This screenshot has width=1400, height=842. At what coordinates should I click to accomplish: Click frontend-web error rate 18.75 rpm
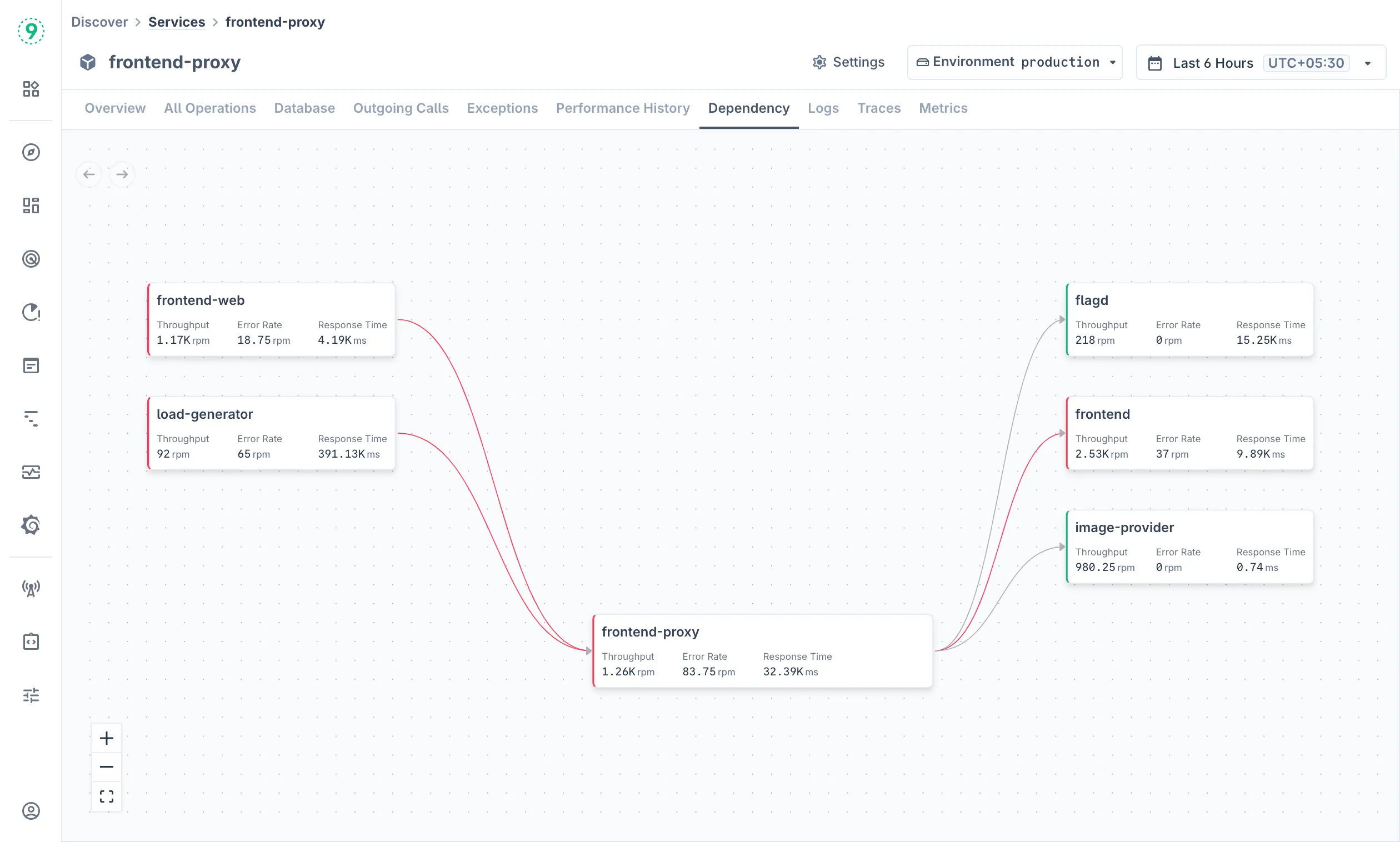click(x=264, y=340)
